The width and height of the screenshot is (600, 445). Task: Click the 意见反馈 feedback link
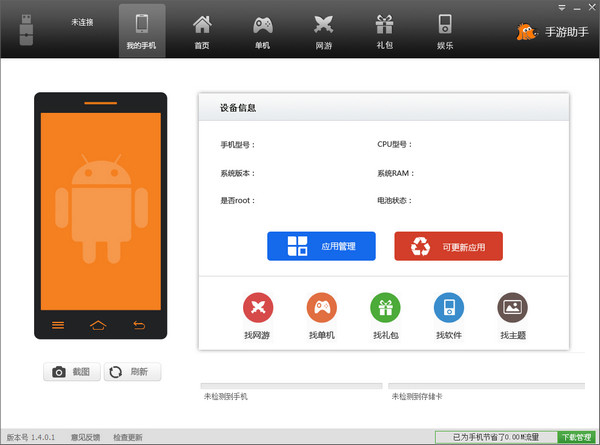[85, 437]
